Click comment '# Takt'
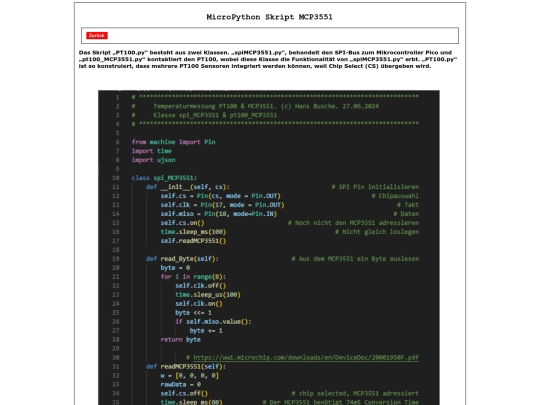The height and width of the screenshot is (405, 540). pyautogui.click(x=408, y=205)
